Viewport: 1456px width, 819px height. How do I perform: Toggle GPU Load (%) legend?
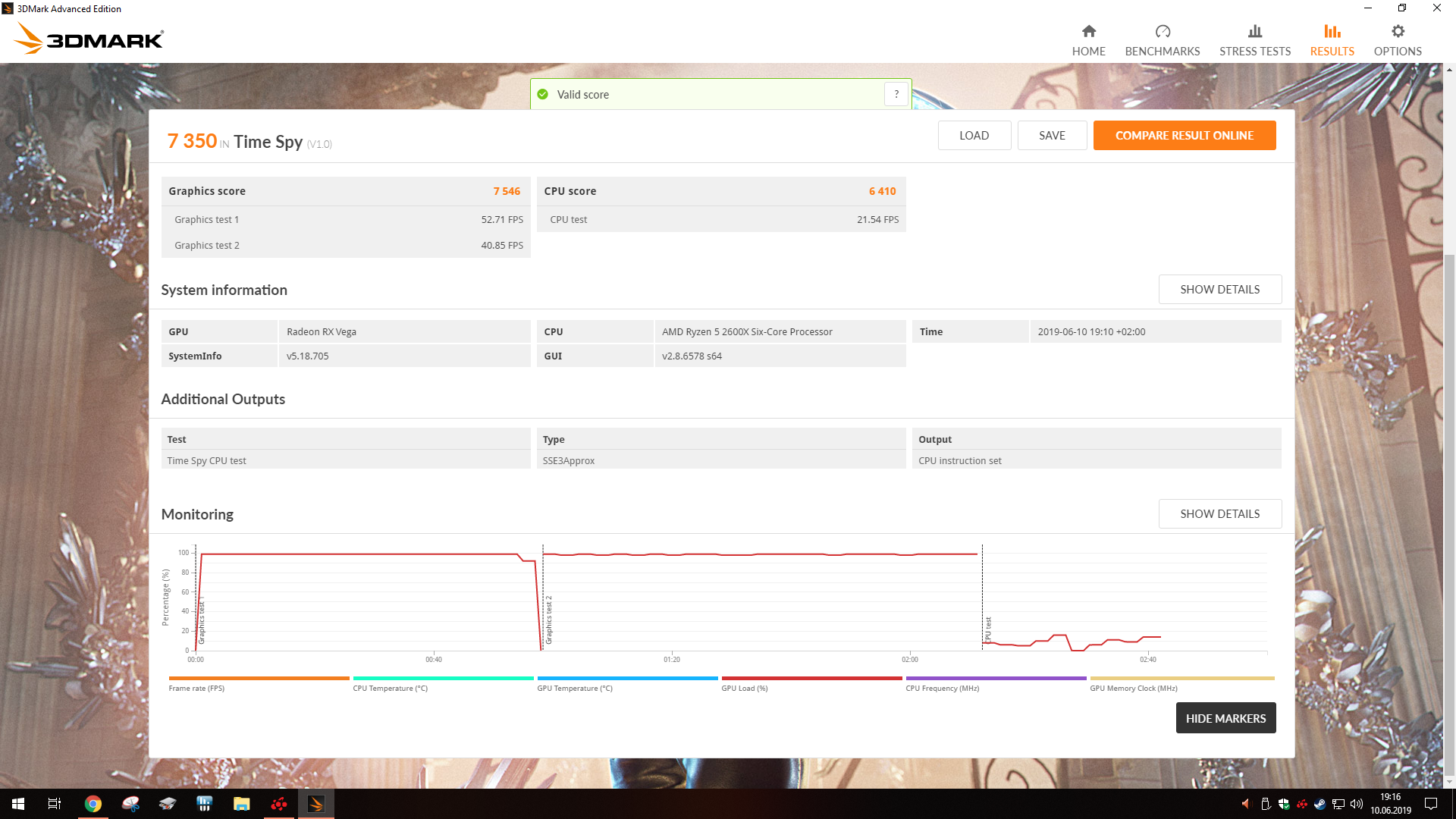(744, 688)
